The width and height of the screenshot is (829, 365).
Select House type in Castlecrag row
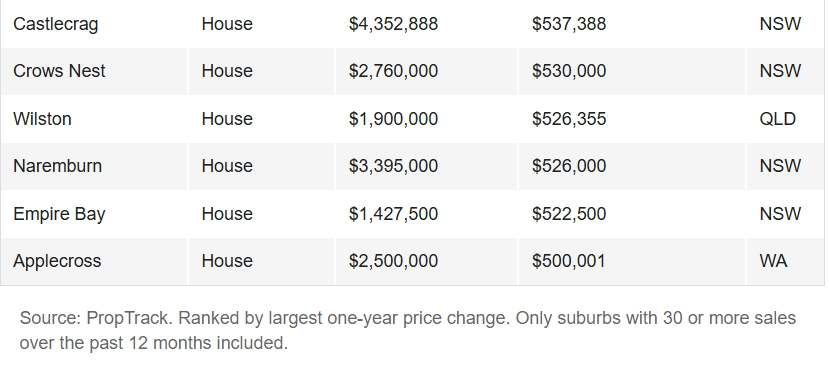227,24
